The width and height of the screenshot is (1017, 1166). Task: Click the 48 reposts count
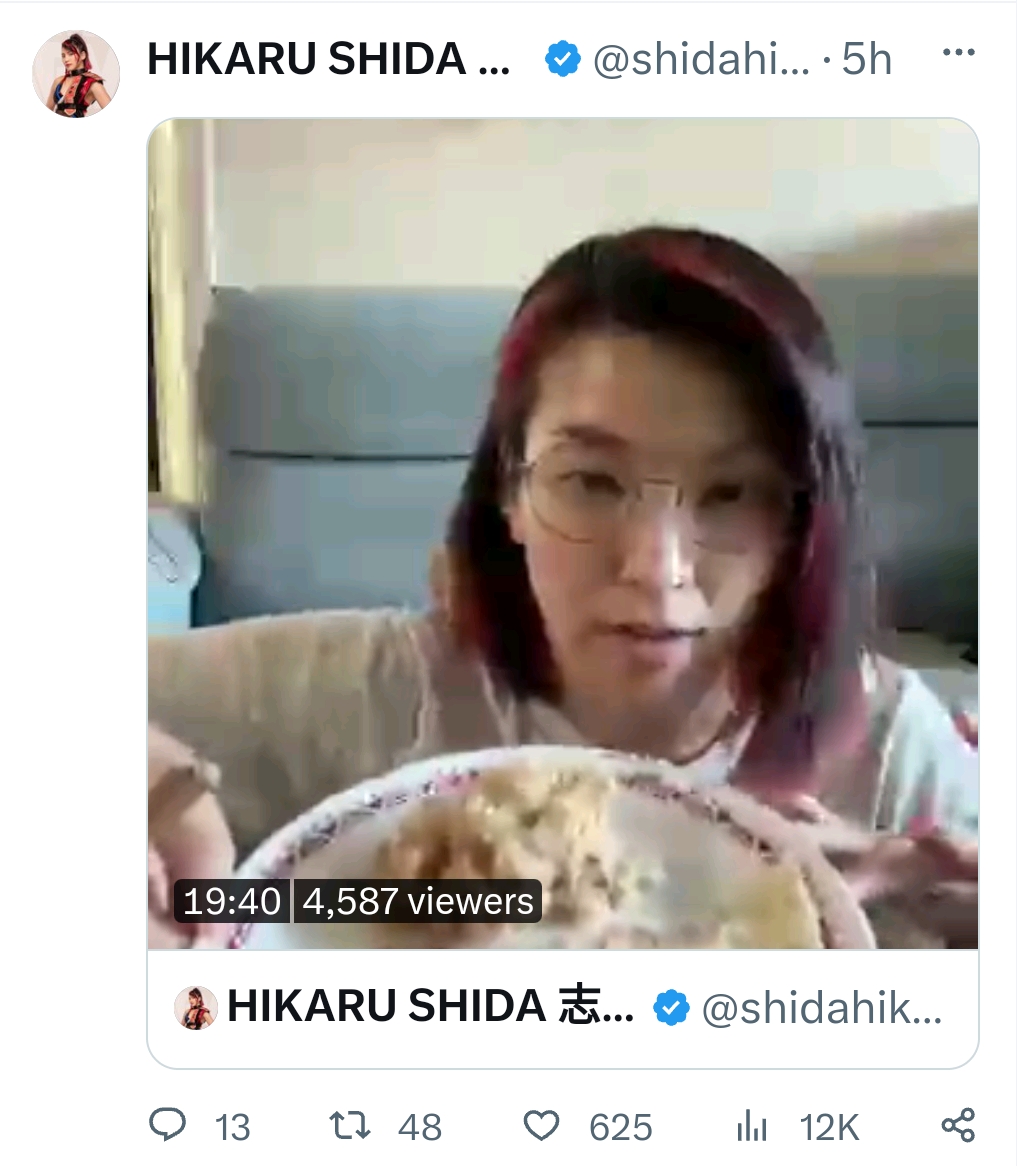tap(420, 1127)
